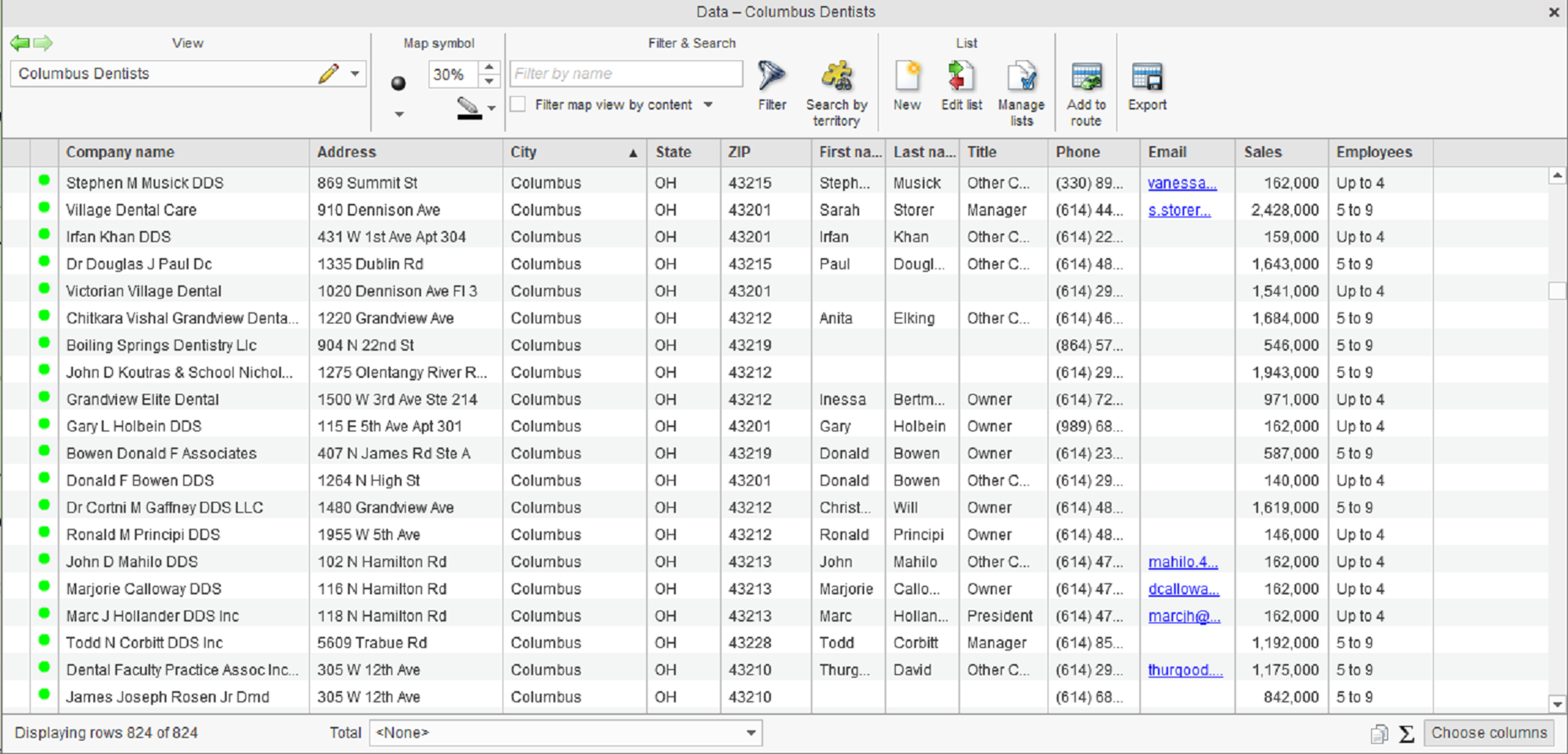
Task: Open the Total selector showing <None>
Action: [750, 733]
